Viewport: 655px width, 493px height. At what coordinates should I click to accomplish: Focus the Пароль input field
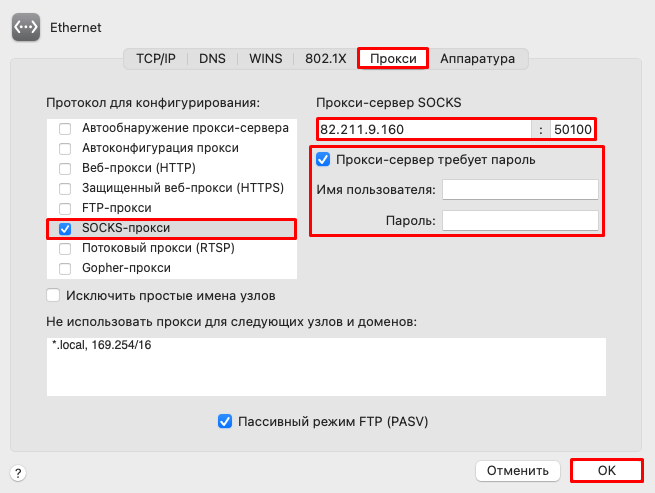point(520,220)
